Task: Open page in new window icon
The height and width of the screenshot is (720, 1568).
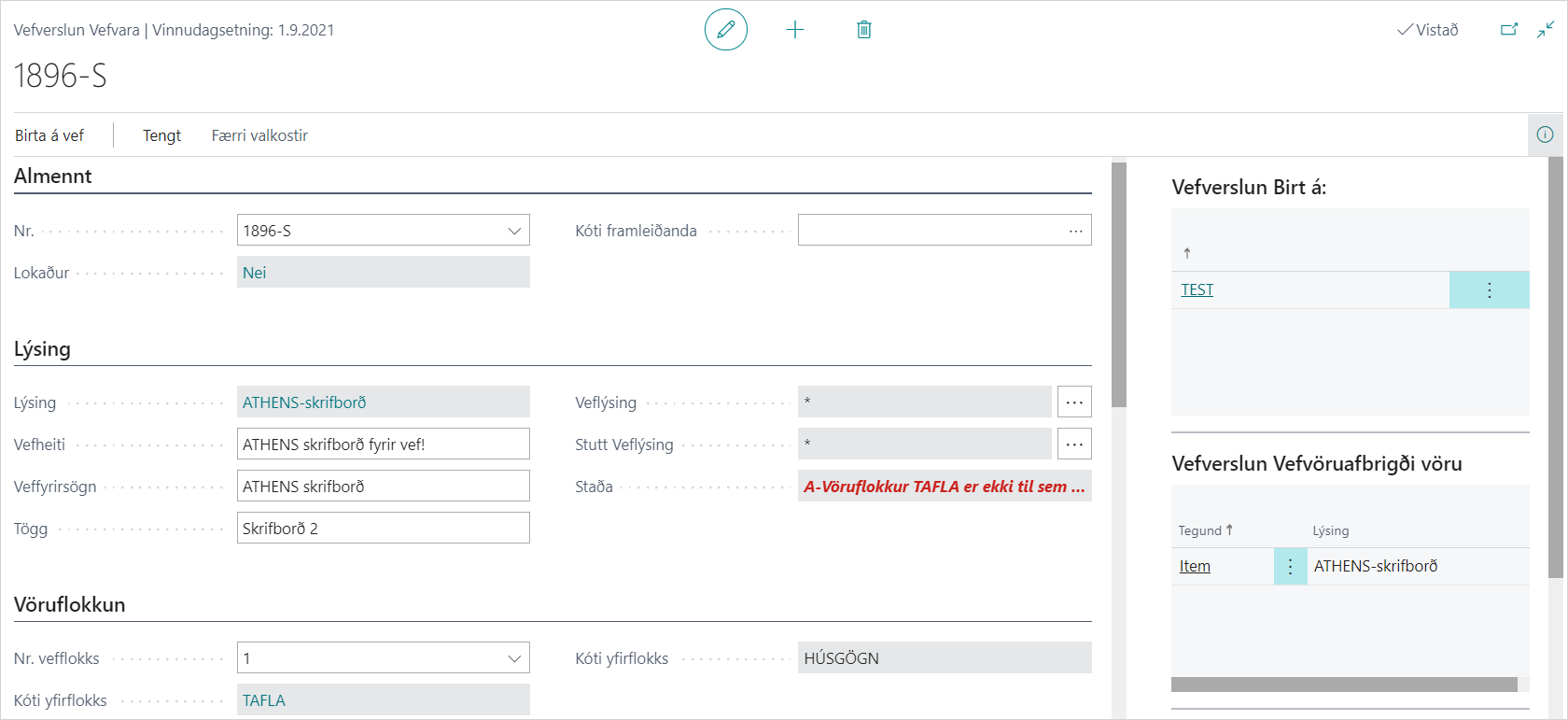Action: (1508, 30)
